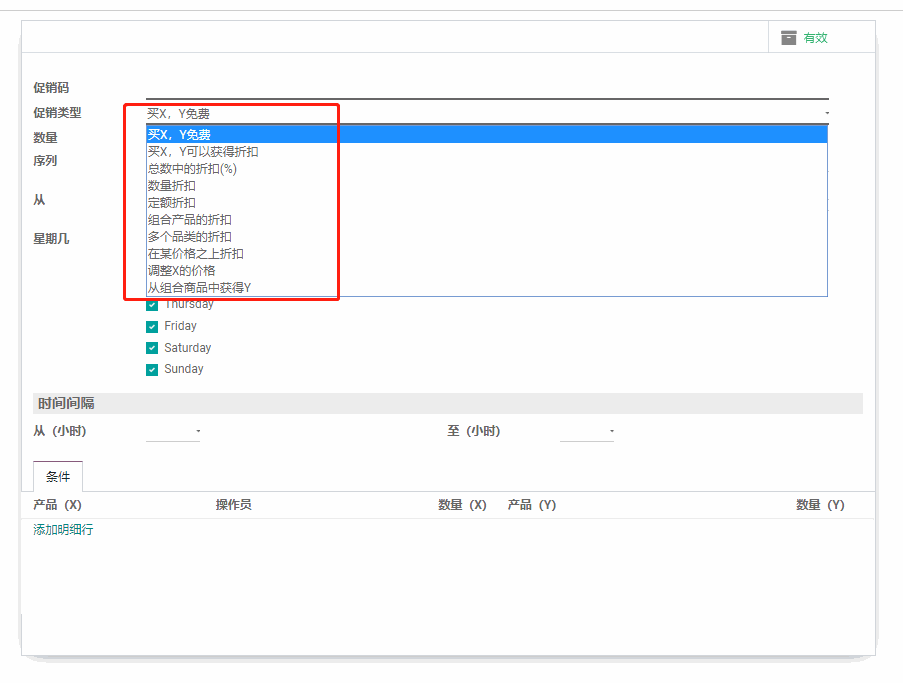Open the 至（小时） time dropdown
903x683 pixels.
coord(587,431)
